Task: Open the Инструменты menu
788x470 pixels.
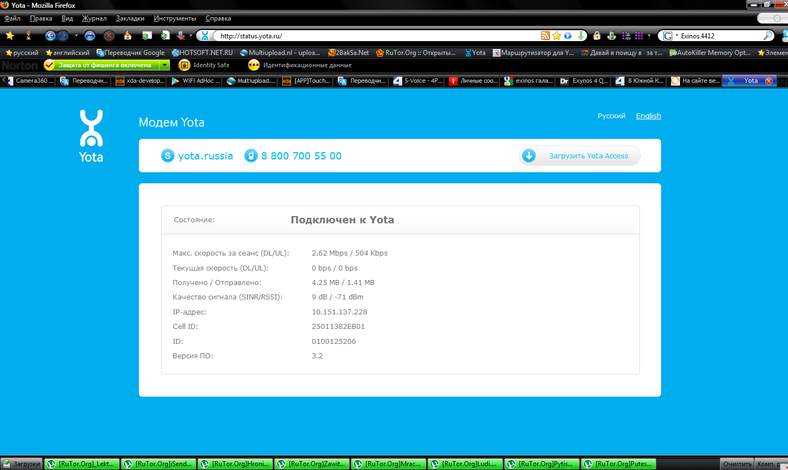Action: [x=175, y=19]
